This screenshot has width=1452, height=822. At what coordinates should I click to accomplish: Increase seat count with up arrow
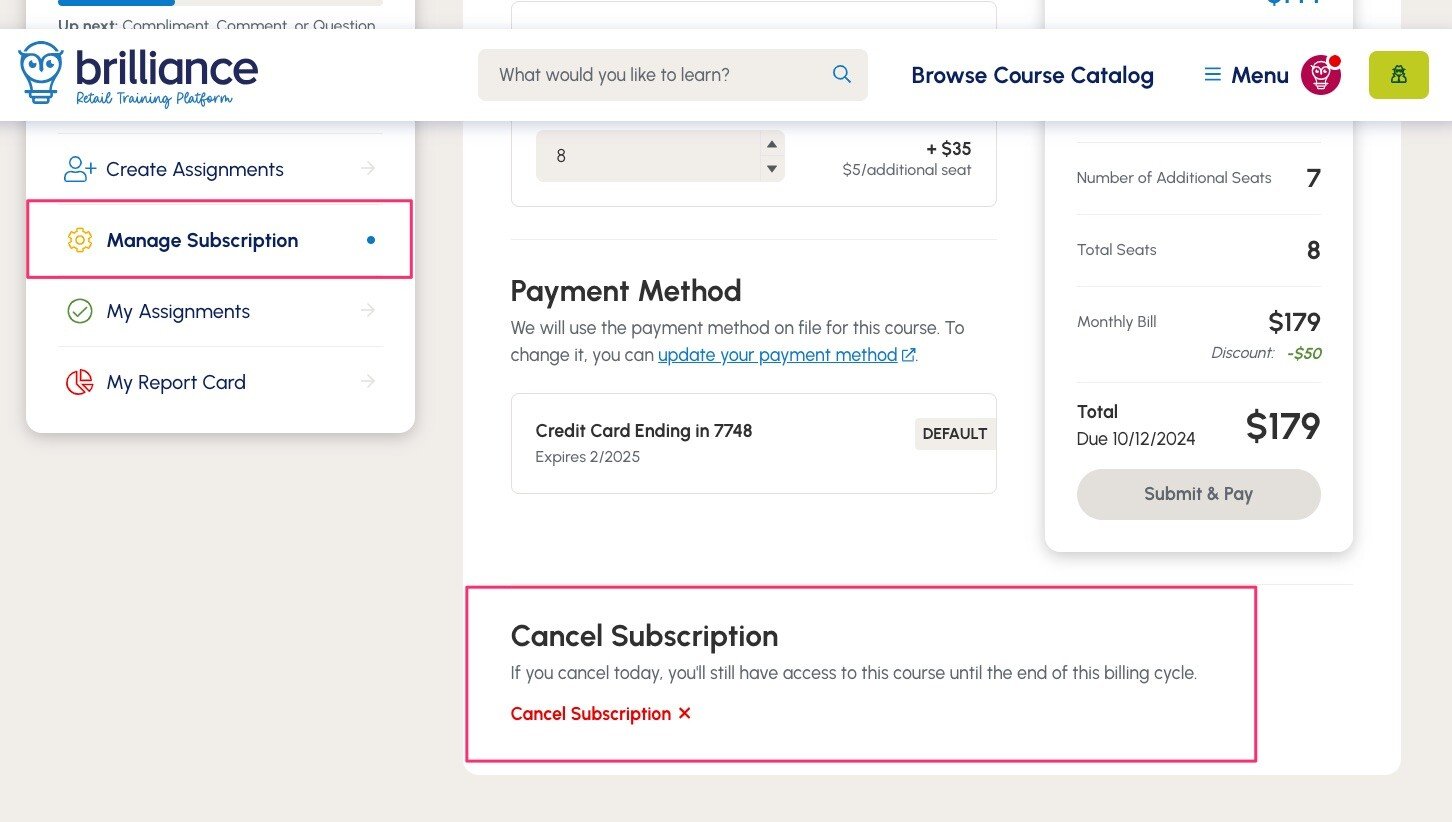772,144
